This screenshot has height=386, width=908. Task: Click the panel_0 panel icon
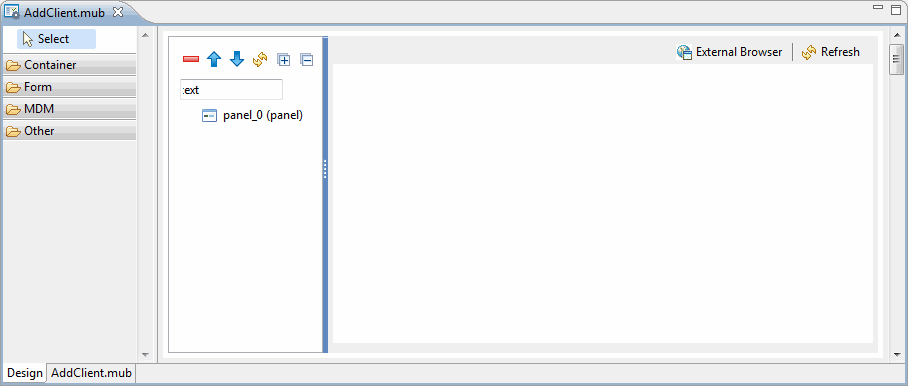click(x=210, y=115)
